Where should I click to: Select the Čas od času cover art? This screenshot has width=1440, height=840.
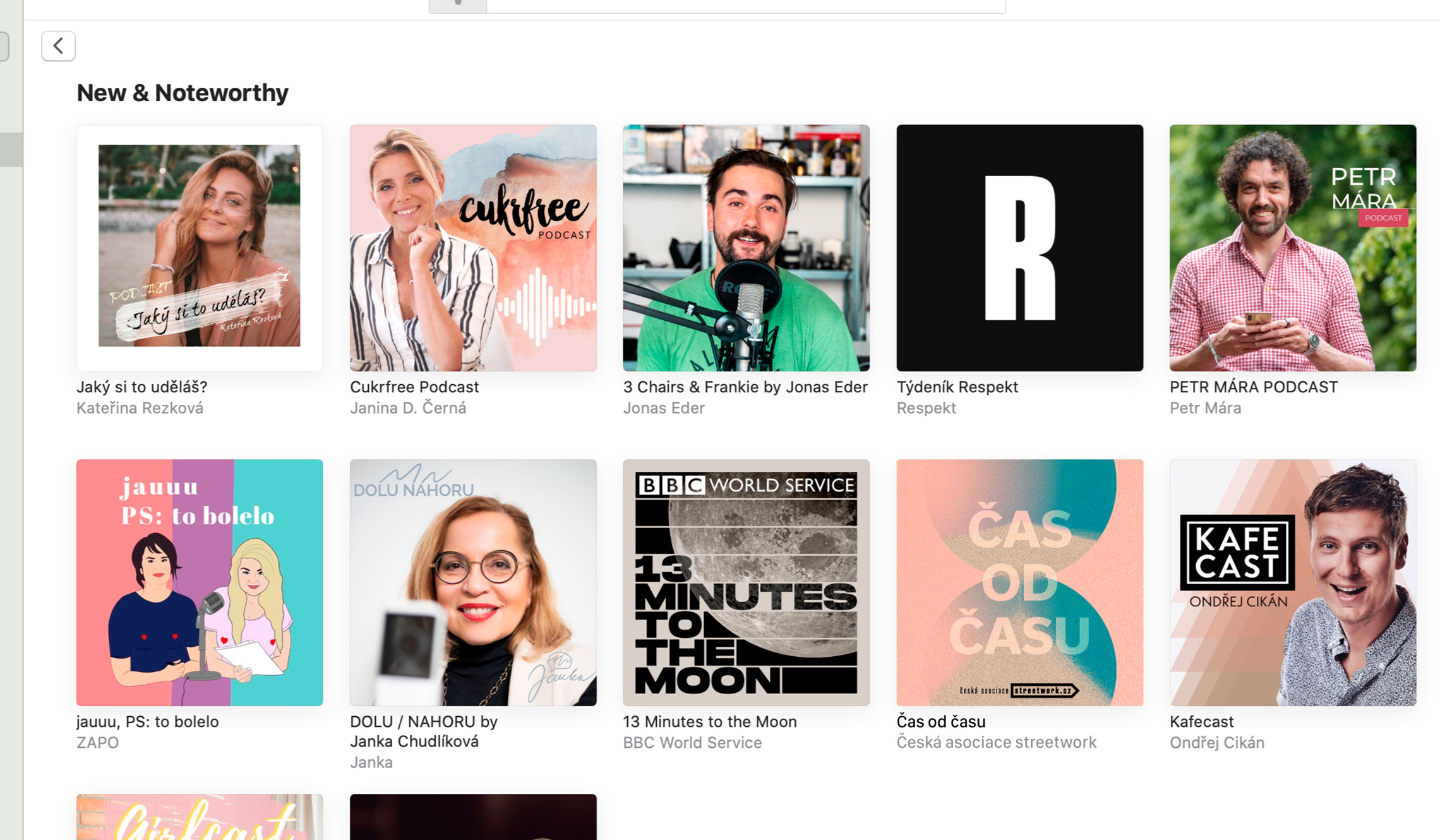1019,582
